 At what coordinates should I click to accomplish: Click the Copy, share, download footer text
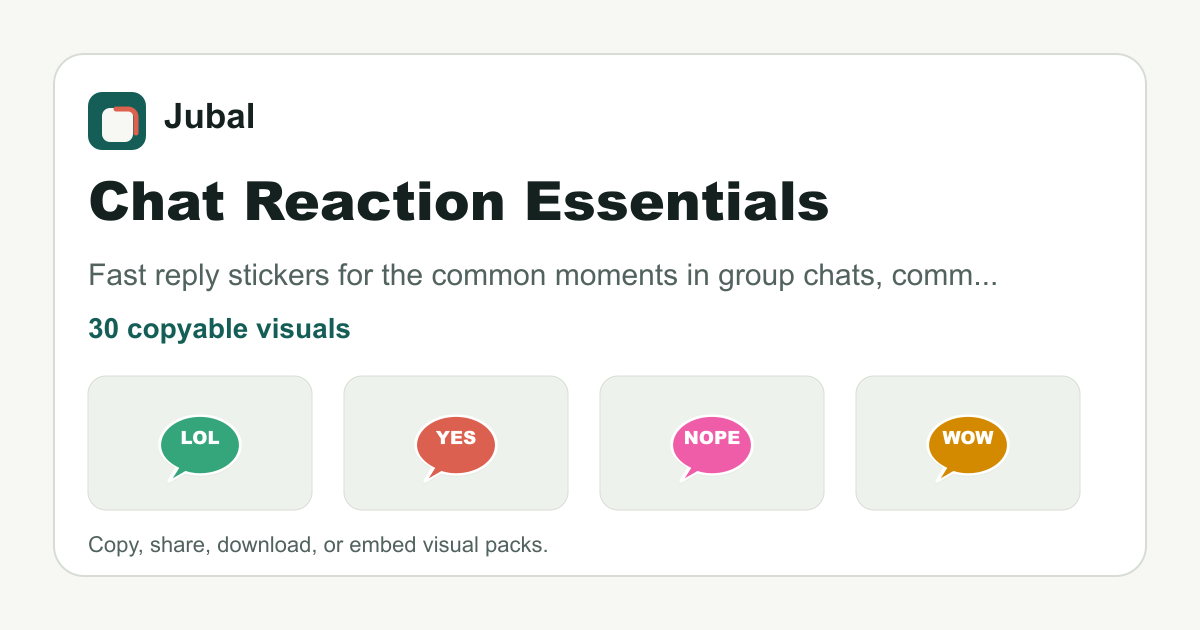point(318,546)
